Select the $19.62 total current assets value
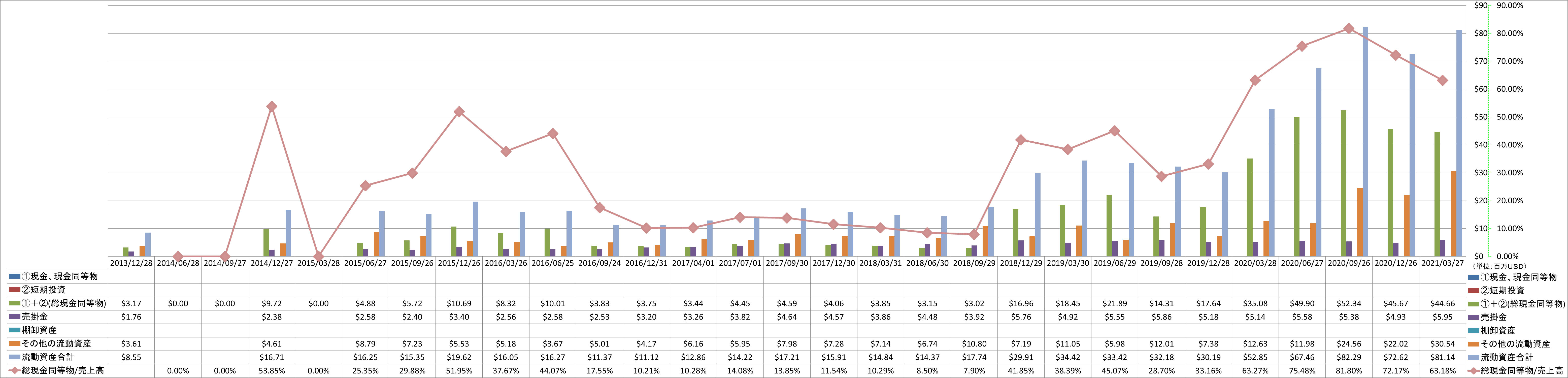The height and width of the screenshot is (378, 1568). (x=459, y=357)
